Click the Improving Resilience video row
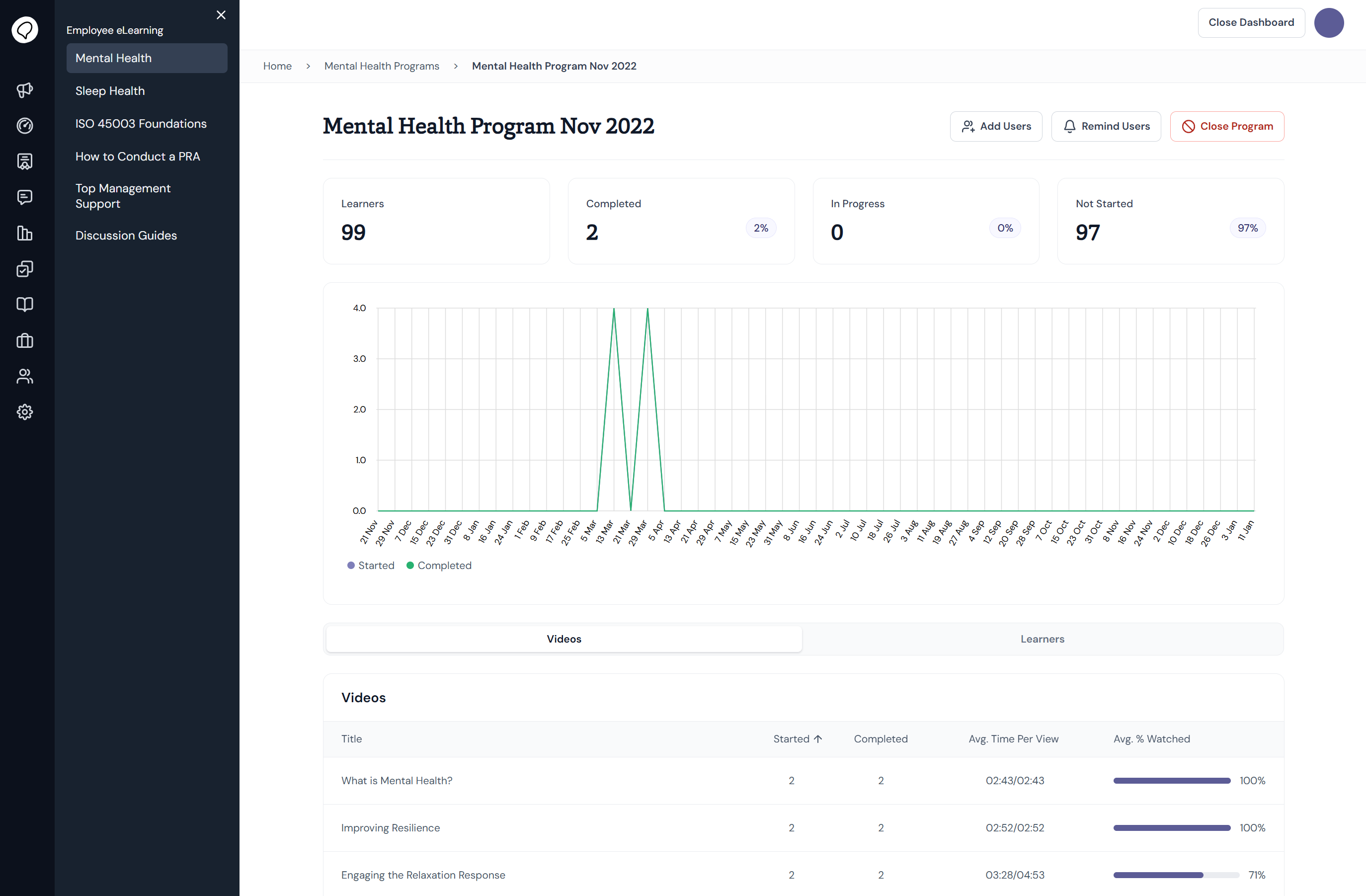Viewport: 1366px width, 896px height. 804,828
